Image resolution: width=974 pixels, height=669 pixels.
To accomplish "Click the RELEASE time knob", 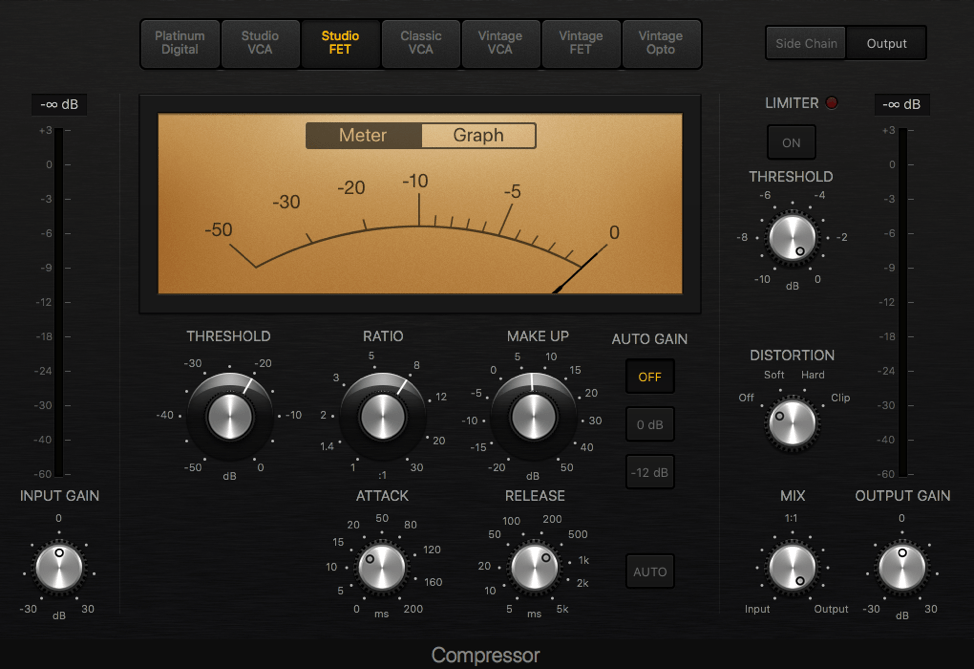I will tap(534, 567).
